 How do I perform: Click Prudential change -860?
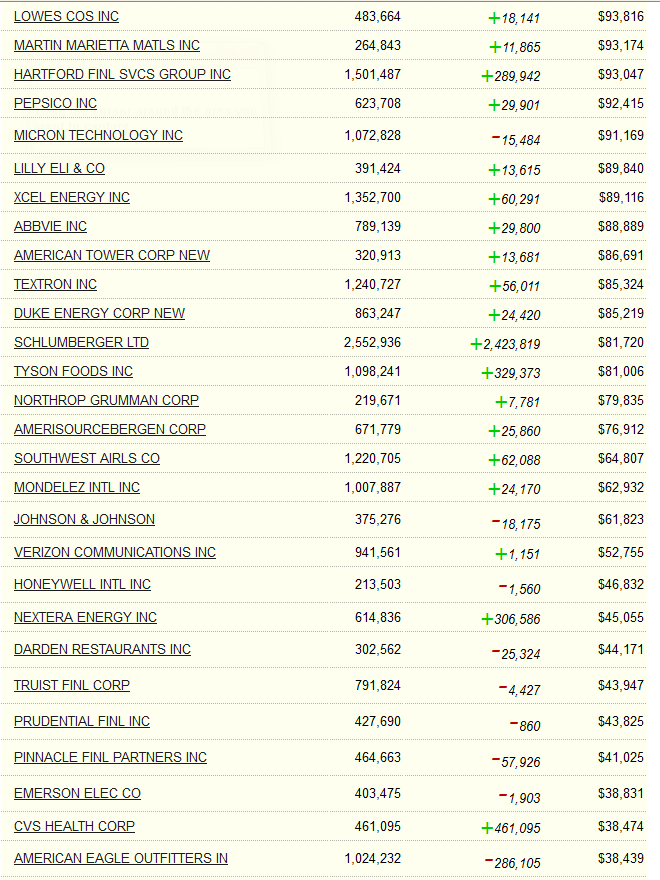(525, 726)
